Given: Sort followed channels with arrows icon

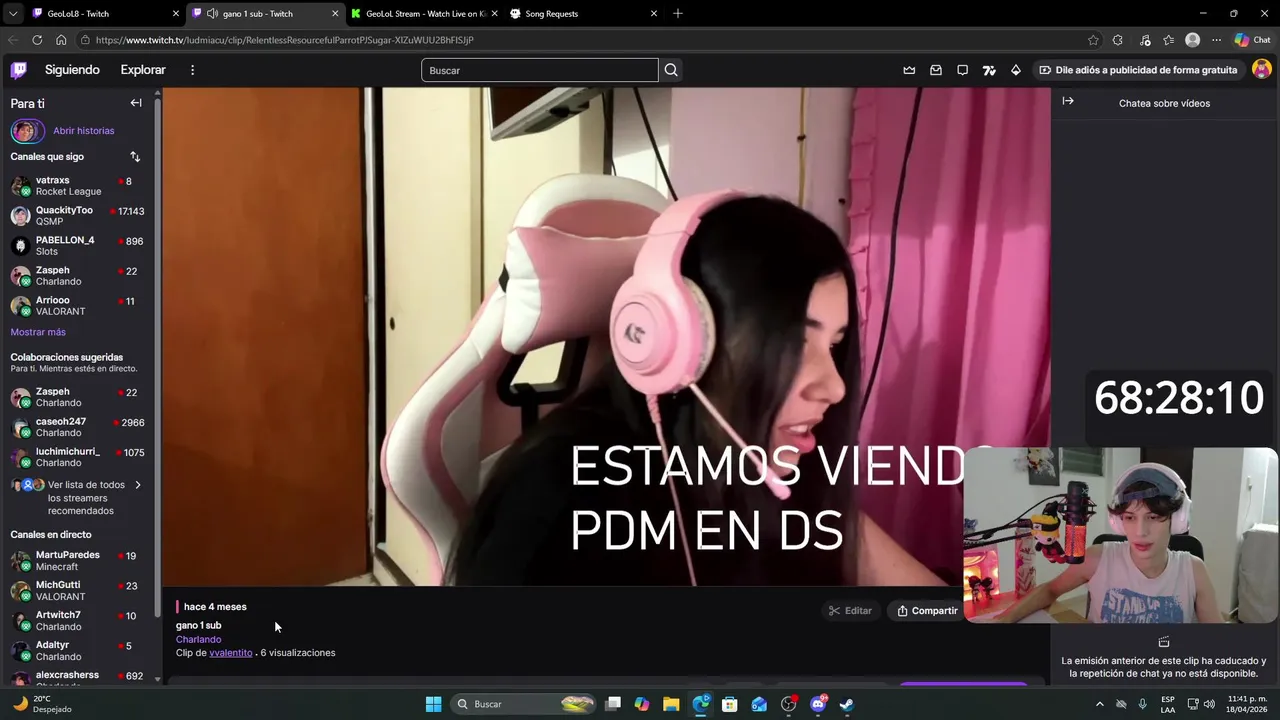Looking at the screenshot, I should (135, 157).
